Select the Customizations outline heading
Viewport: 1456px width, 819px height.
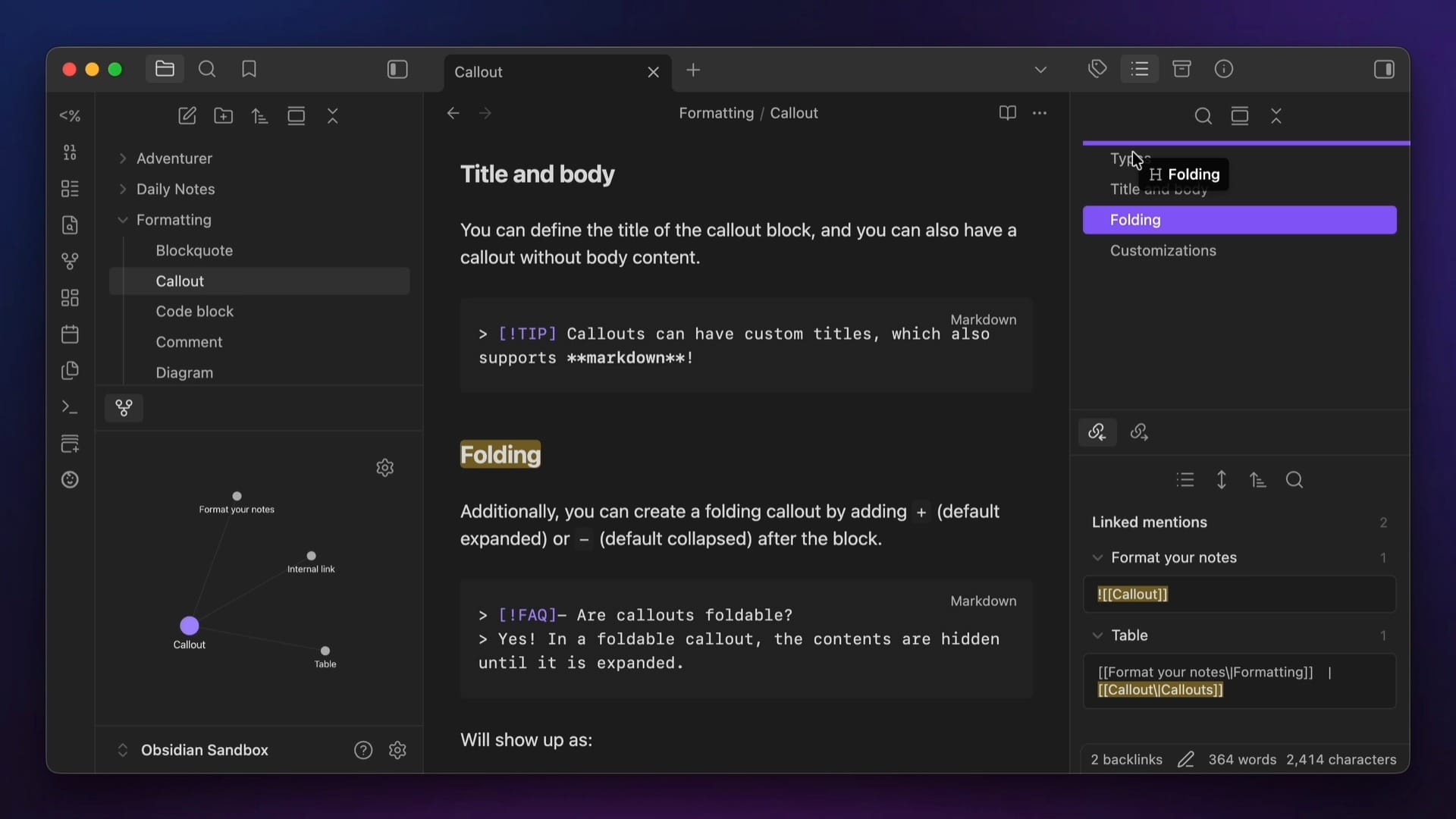[x=1163, y=250]
